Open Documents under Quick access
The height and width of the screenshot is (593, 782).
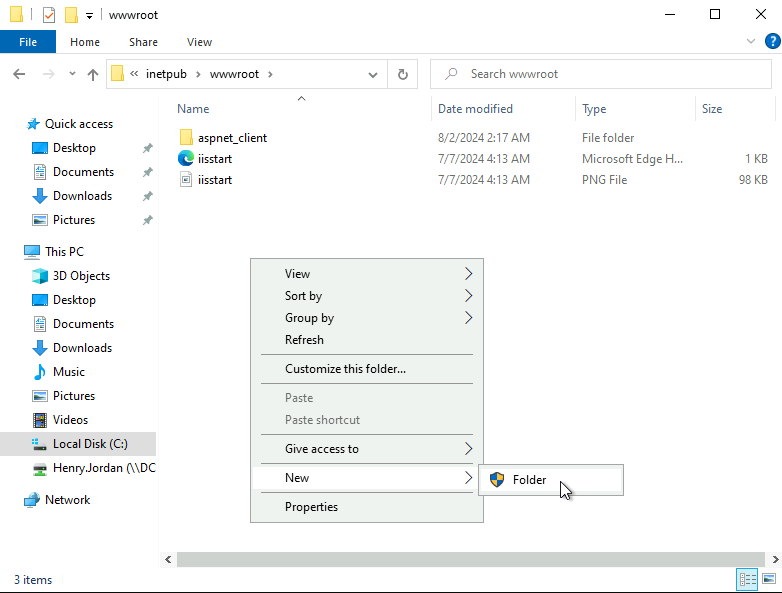pos(83,172)
